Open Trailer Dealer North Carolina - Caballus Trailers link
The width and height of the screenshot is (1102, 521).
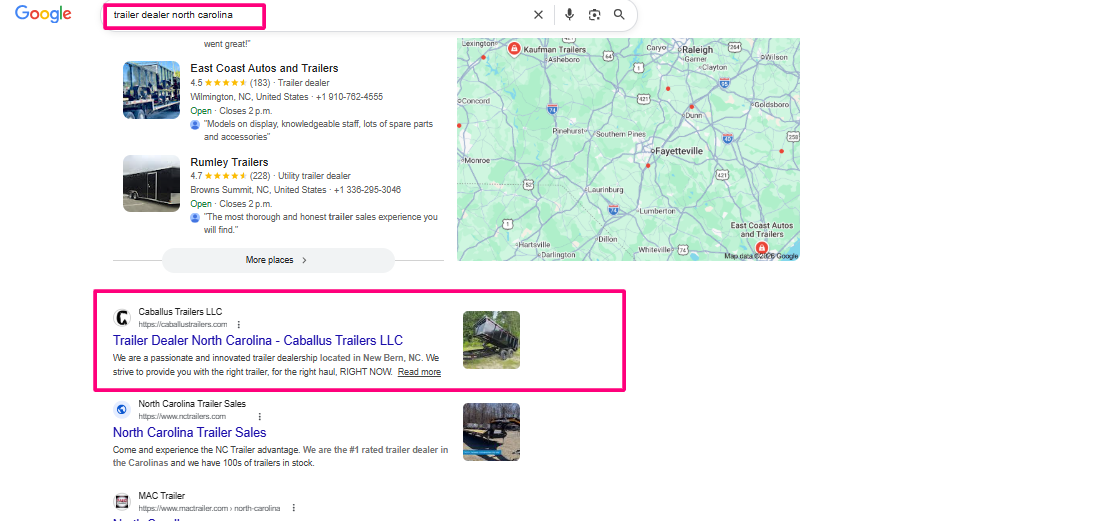tap(258, 341)
